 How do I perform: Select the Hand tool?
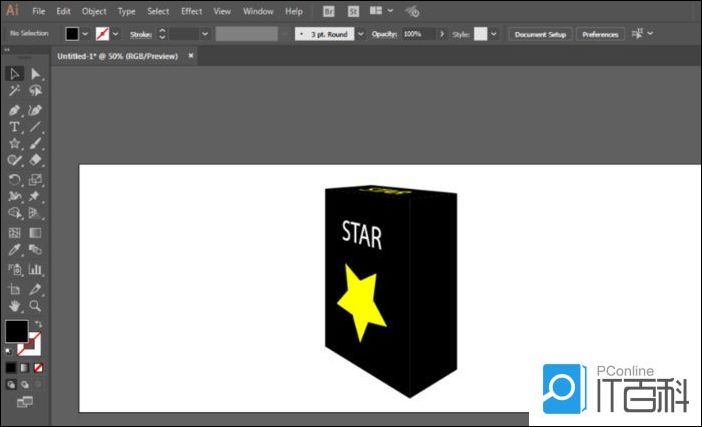coord(15,305)
